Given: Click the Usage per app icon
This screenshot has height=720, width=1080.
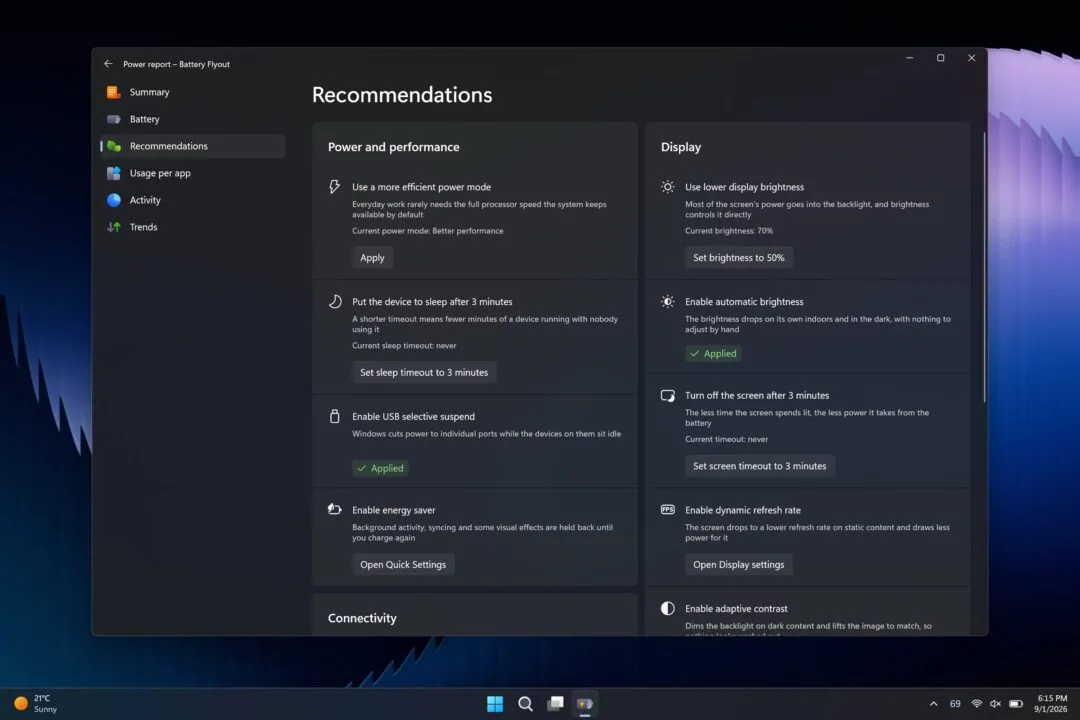Looking at the screenshot, I should pyautogui.click(x=114, y=173).
